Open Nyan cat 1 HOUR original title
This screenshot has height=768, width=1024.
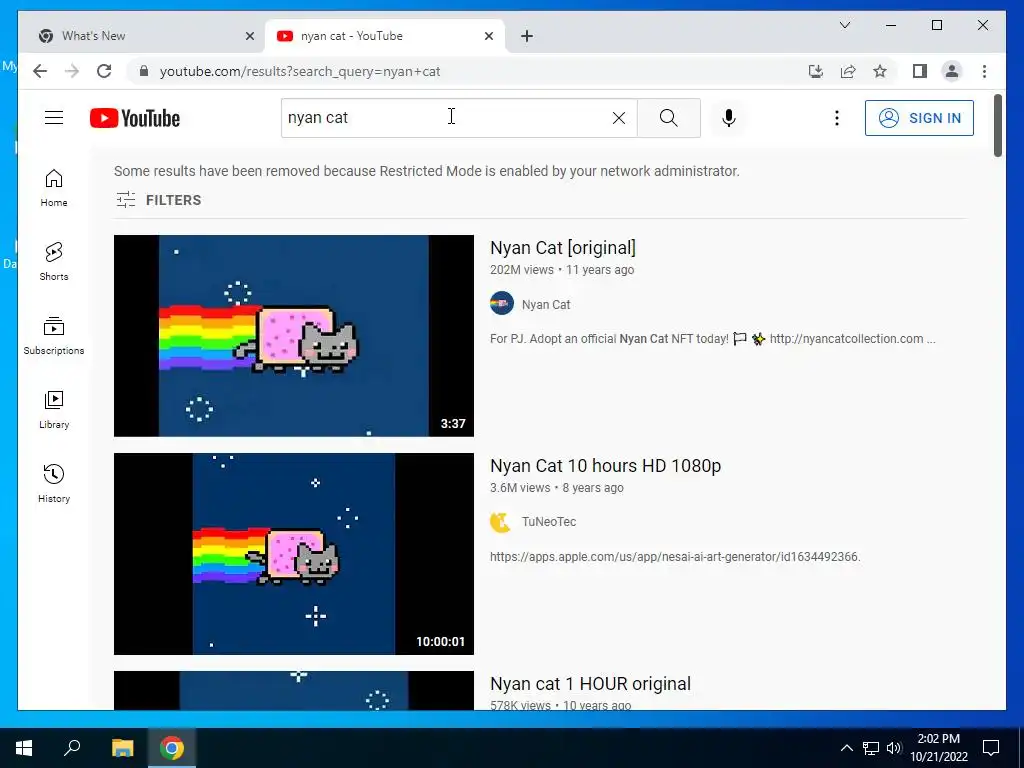coord(590,684)
